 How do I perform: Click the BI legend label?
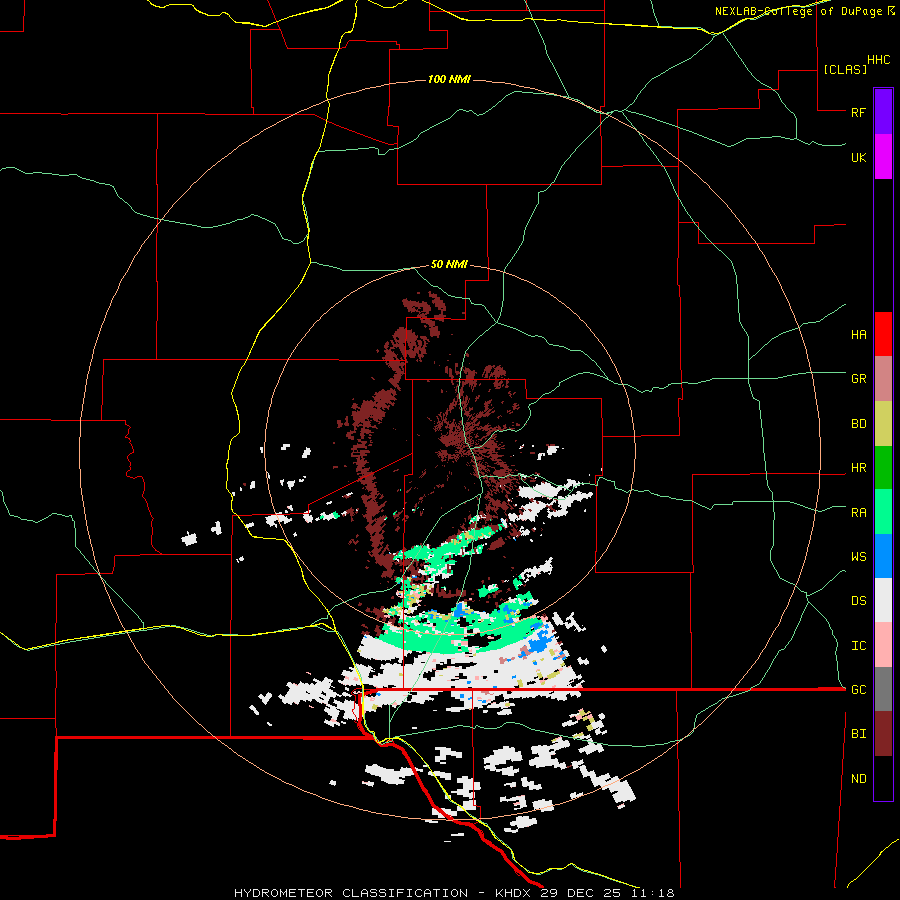[x=858, y=734]
